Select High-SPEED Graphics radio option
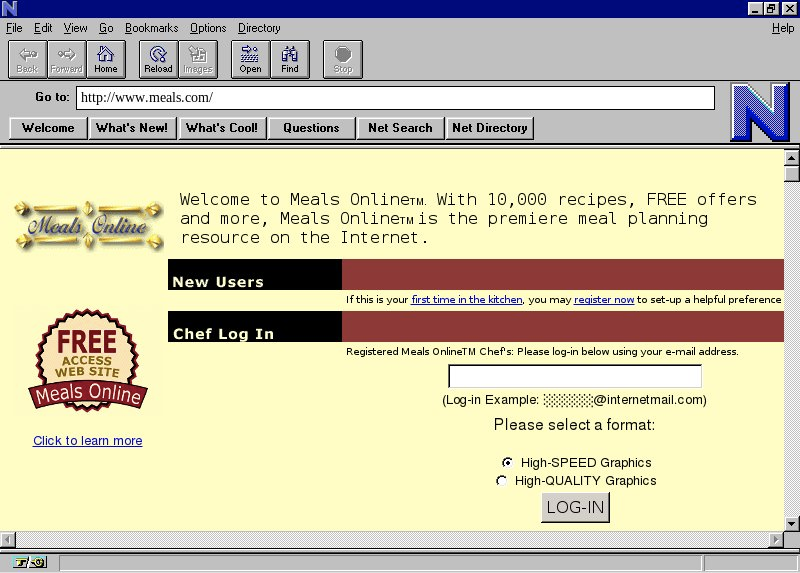This screenshot has height=573, width=800. click(507, 463)
